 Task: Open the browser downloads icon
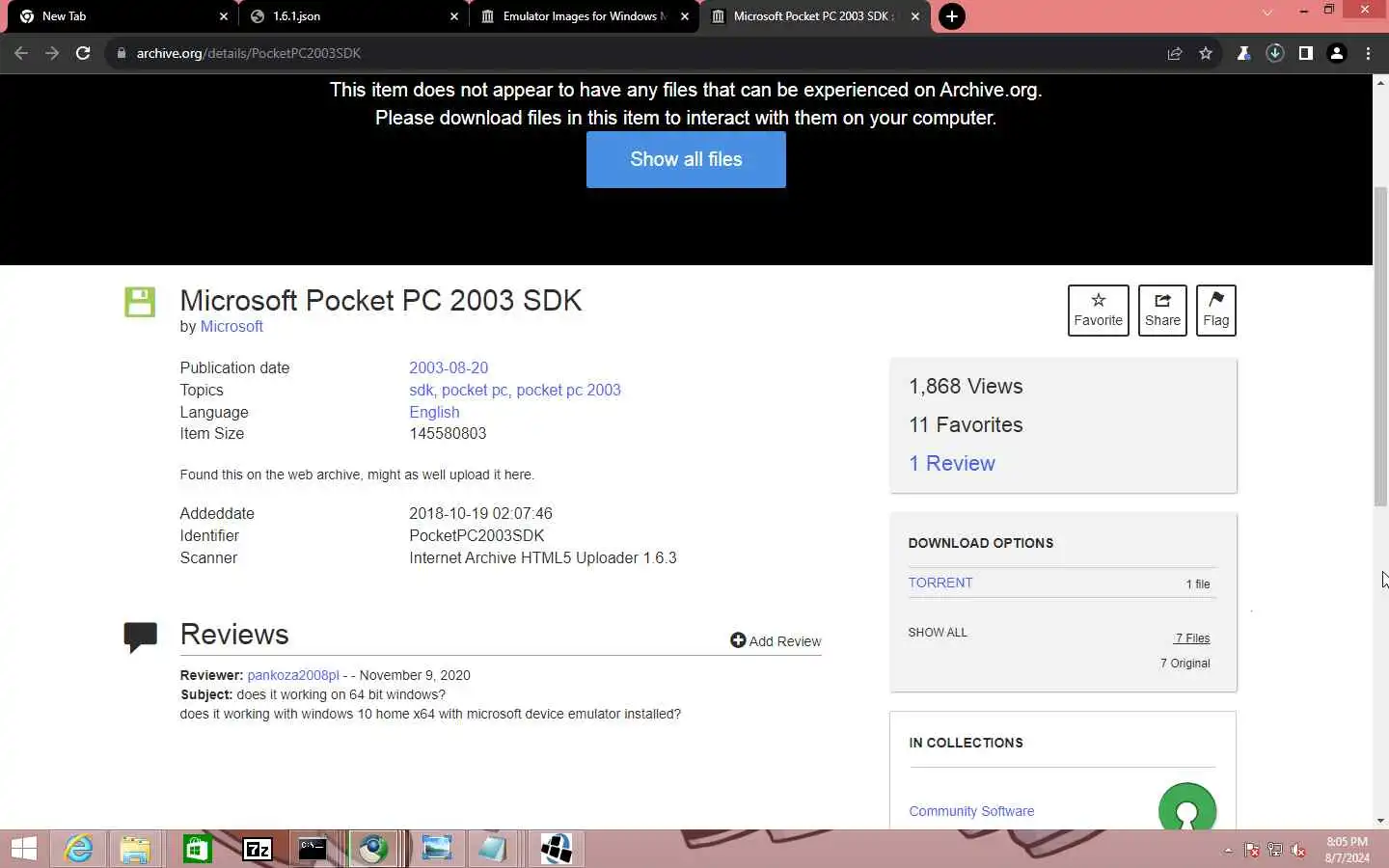click(x=1274, y=53)
